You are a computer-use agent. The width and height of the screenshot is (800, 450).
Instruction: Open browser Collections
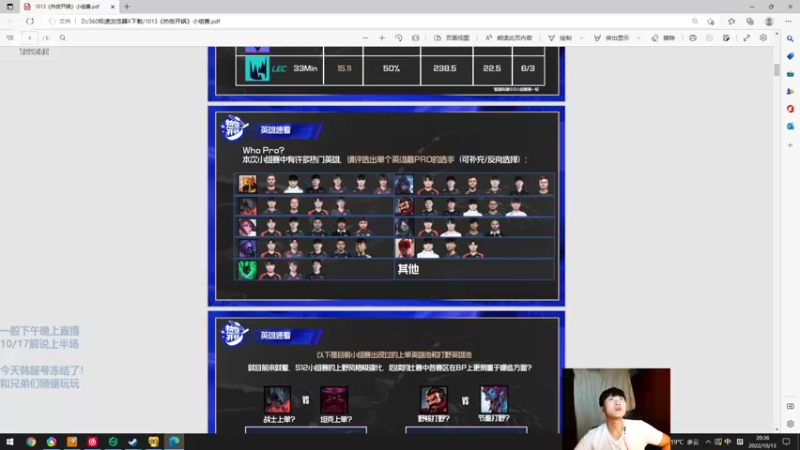click(x=750, y=21)
